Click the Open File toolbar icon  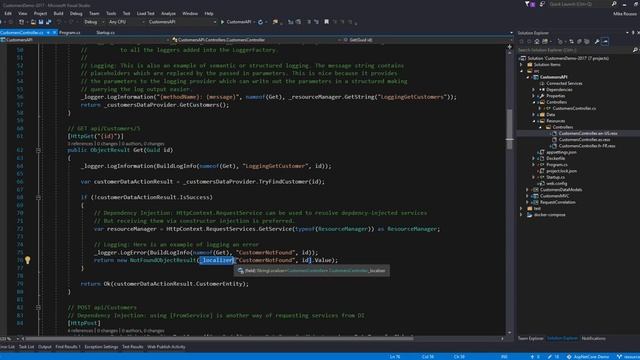33,22
